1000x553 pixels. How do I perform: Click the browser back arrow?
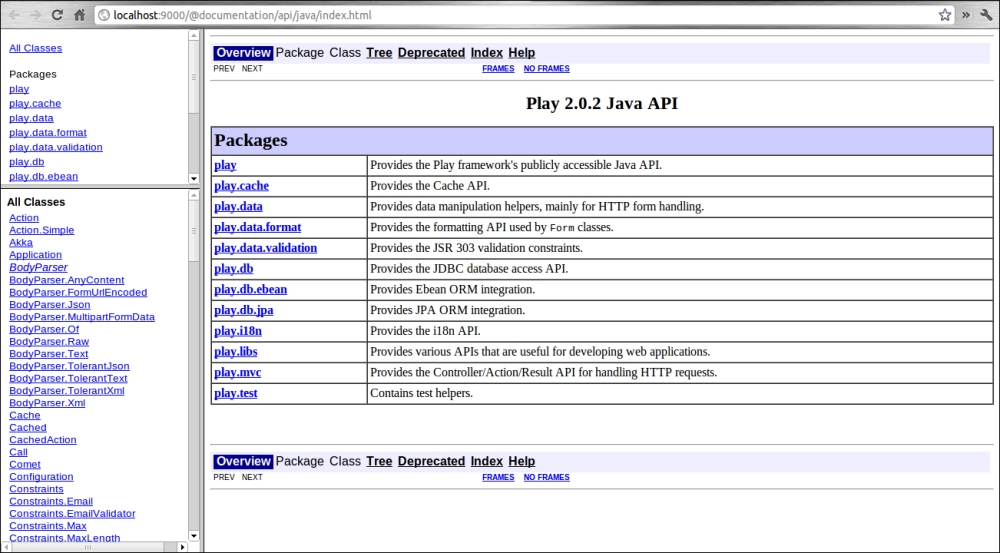tap(14, 15)
